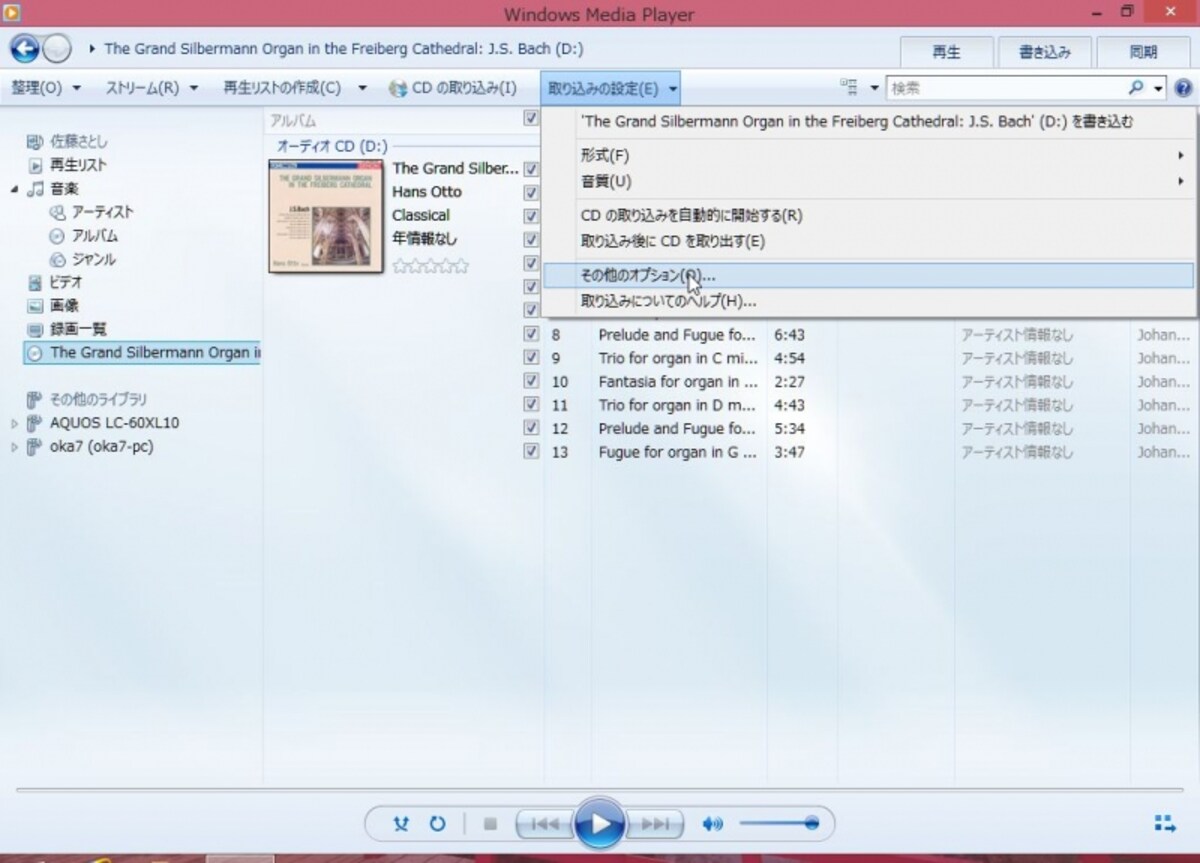Toggle shuffle mode icon

[402, 824]
